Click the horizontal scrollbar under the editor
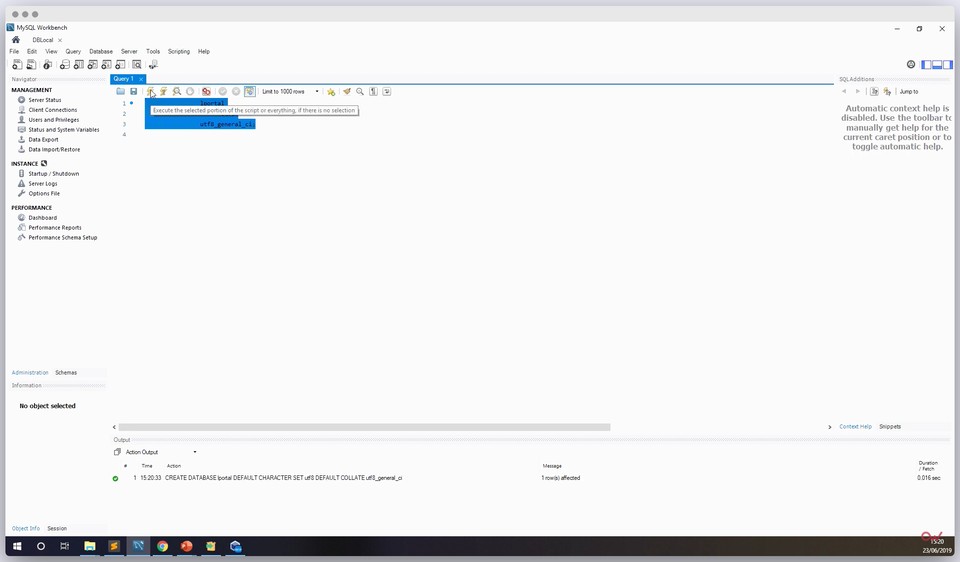Viewport: 960px width, 562px height. pyautogui.click(x=364, y=427)
